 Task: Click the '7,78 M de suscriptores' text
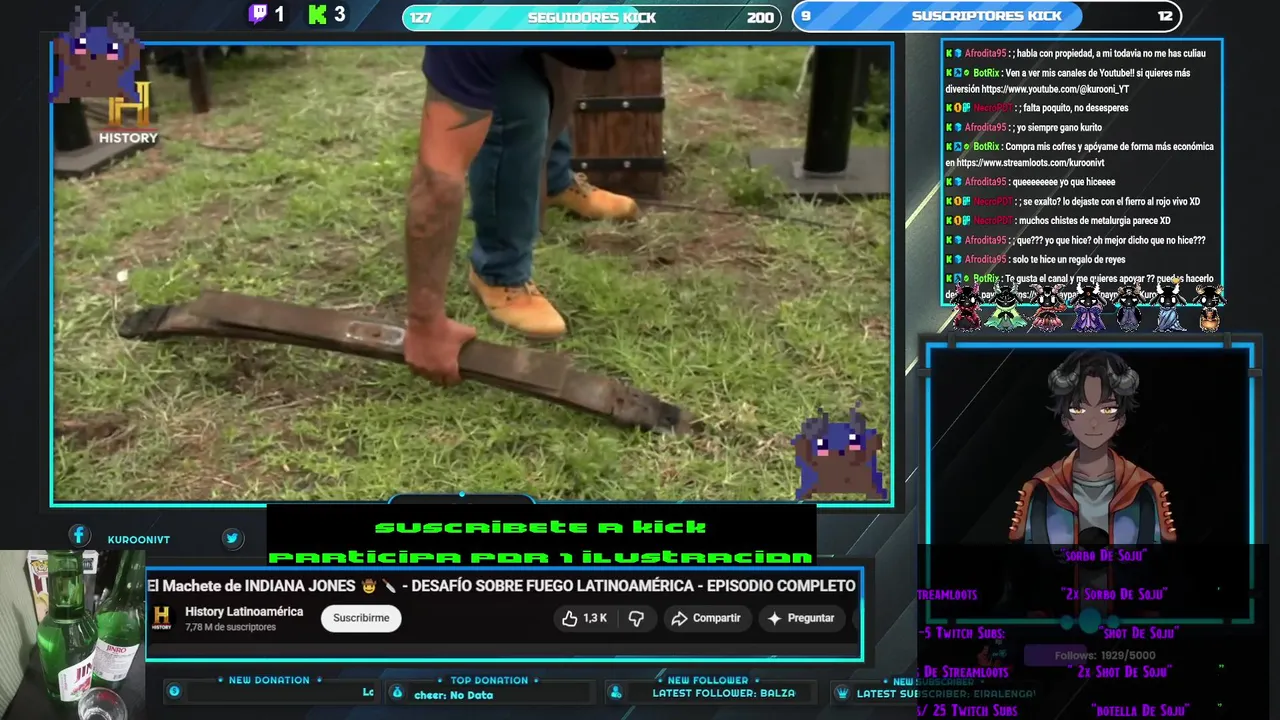pyautogui.click(x=230, y=627)
